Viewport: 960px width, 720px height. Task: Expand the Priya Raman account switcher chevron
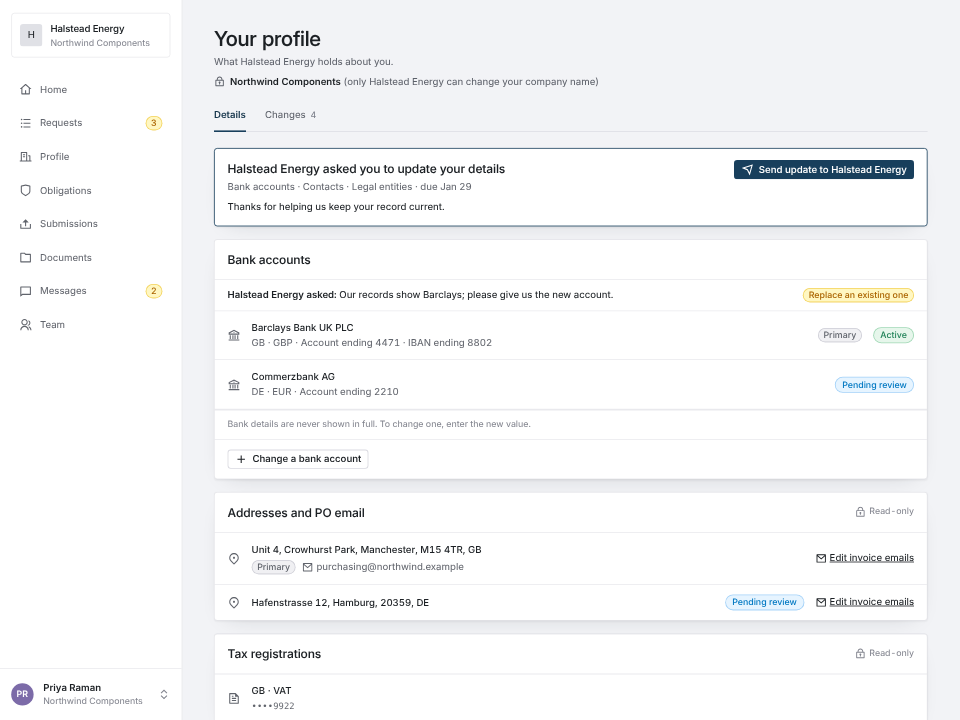[x=164, y=694]
